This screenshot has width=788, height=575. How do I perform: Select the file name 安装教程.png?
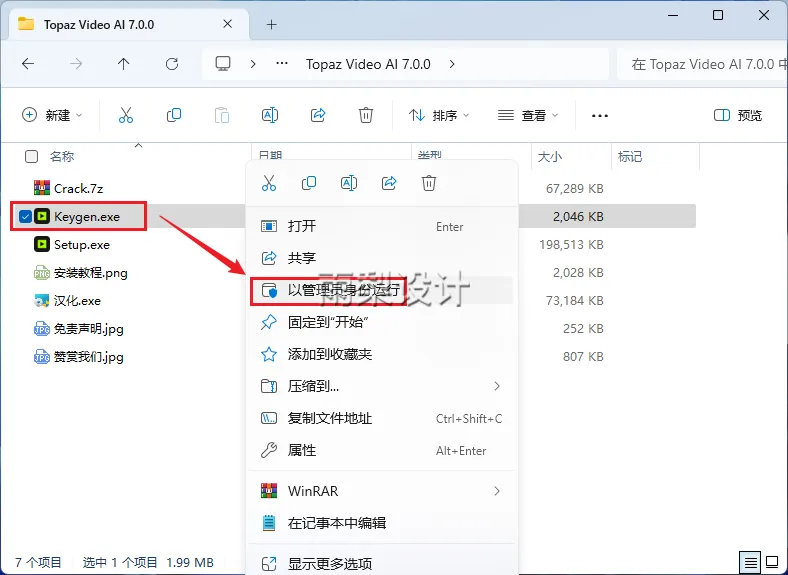coord(90,273)
